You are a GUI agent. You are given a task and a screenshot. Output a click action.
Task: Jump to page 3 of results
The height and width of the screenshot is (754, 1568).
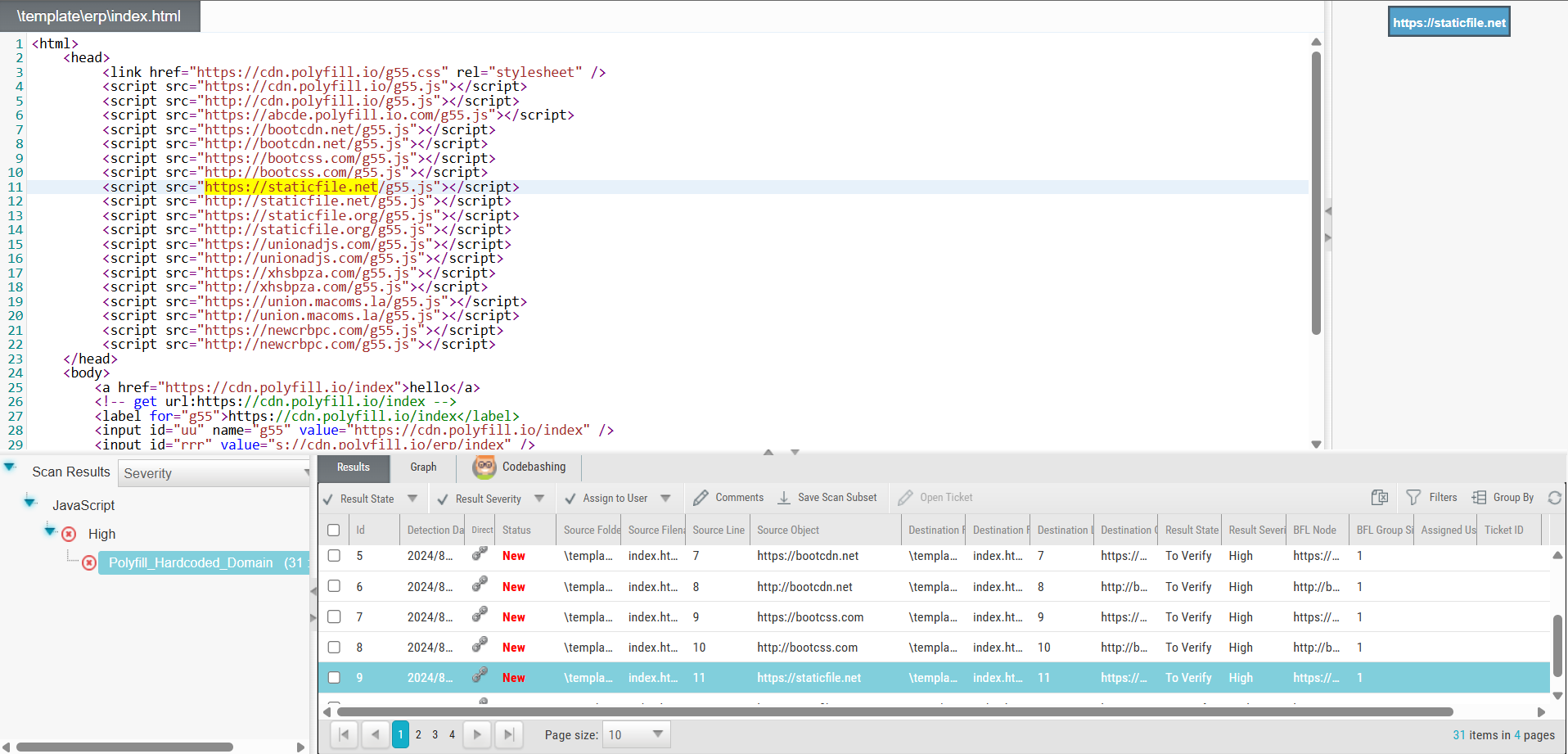435,734
